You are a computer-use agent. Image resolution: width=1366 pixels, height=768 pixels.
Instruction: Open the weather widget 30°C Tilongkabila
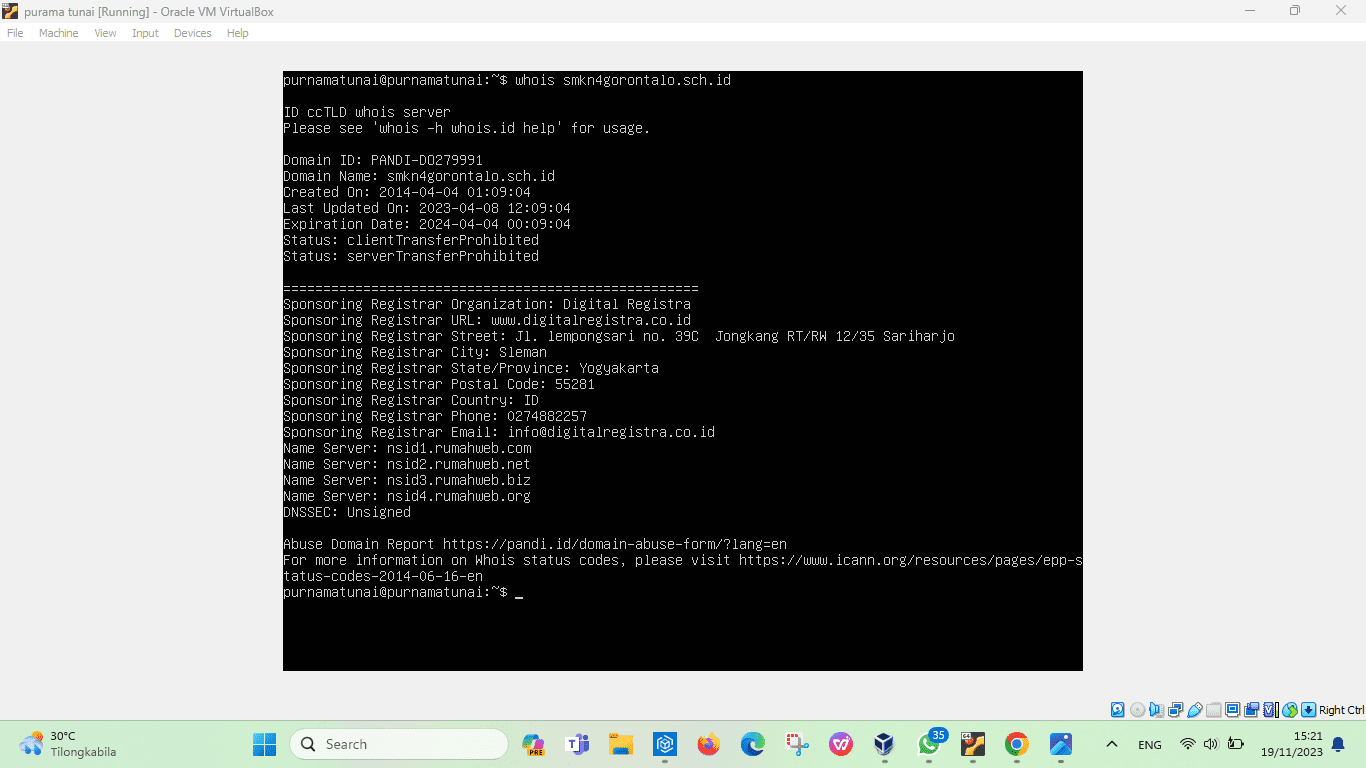(68, 744)
